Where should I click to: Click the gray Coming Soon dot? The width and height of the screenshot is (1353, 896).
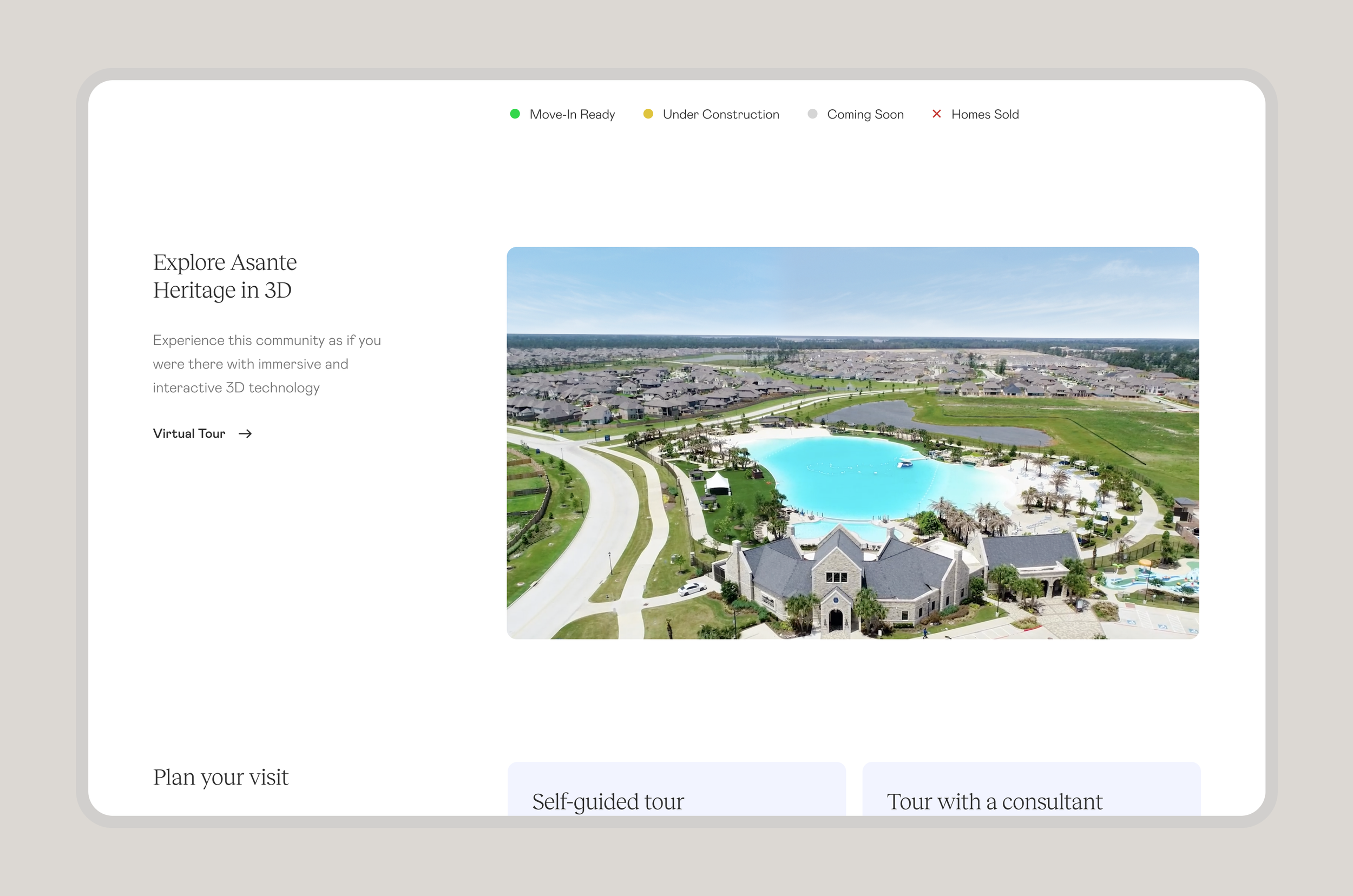(x=812, y=114)
